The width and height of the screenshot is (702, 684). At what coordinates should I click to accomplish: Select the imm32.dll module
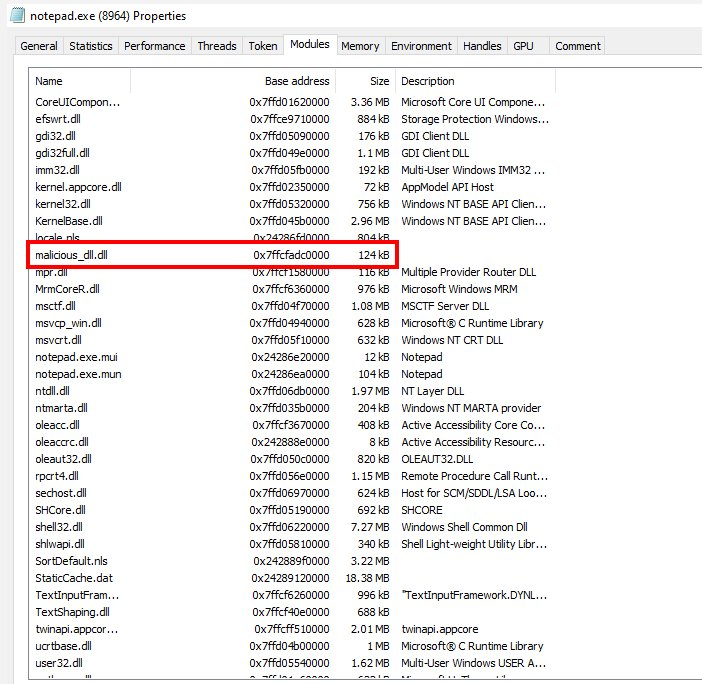pyautogui.click(x=291, y=170)
